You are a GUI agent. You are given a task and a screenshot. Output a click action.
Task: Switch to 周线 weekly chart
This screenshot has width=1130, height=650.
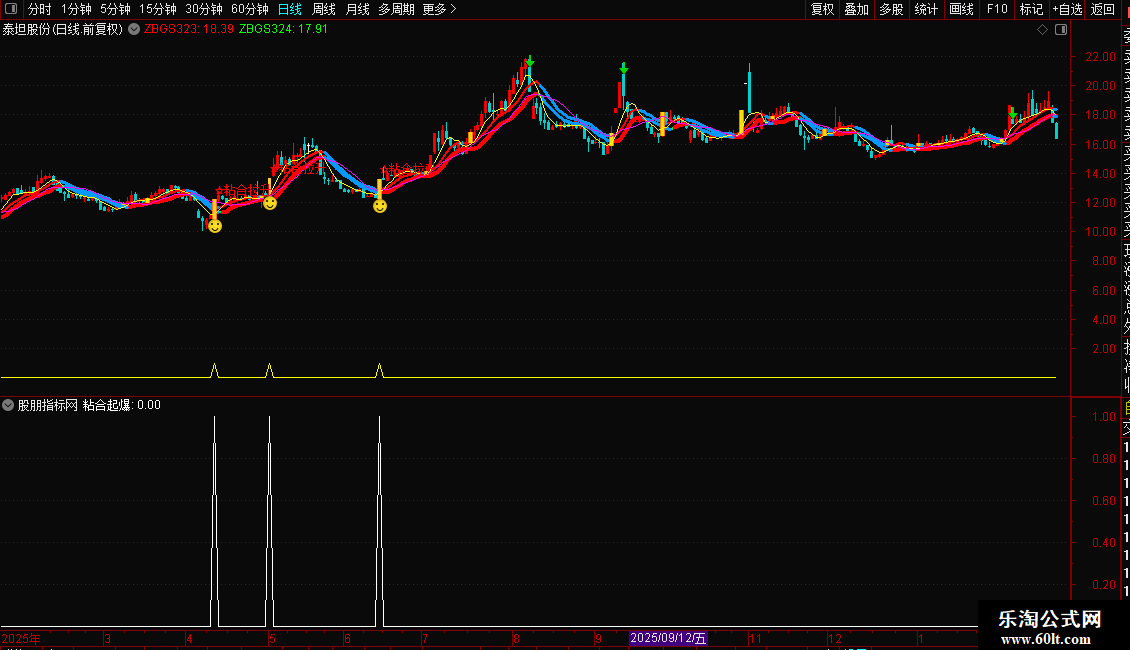coord(324,9)
